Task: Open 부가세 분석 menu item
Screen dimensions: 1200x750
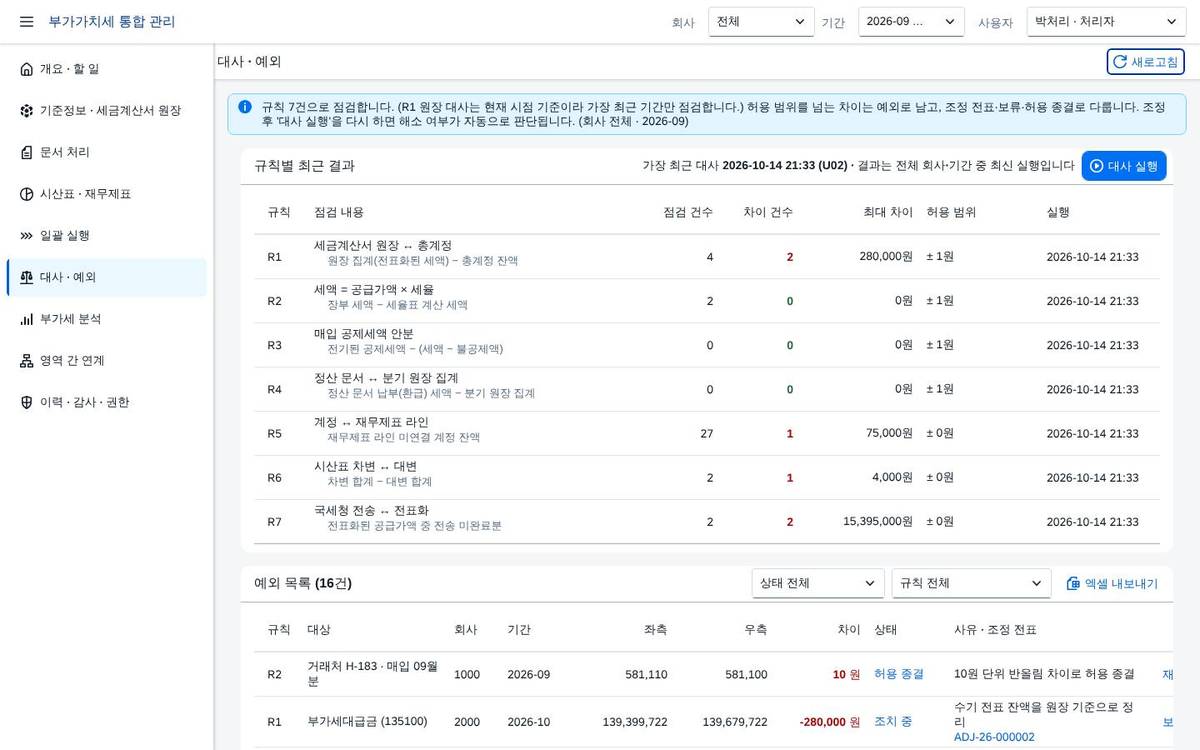Action: (107, 319)
